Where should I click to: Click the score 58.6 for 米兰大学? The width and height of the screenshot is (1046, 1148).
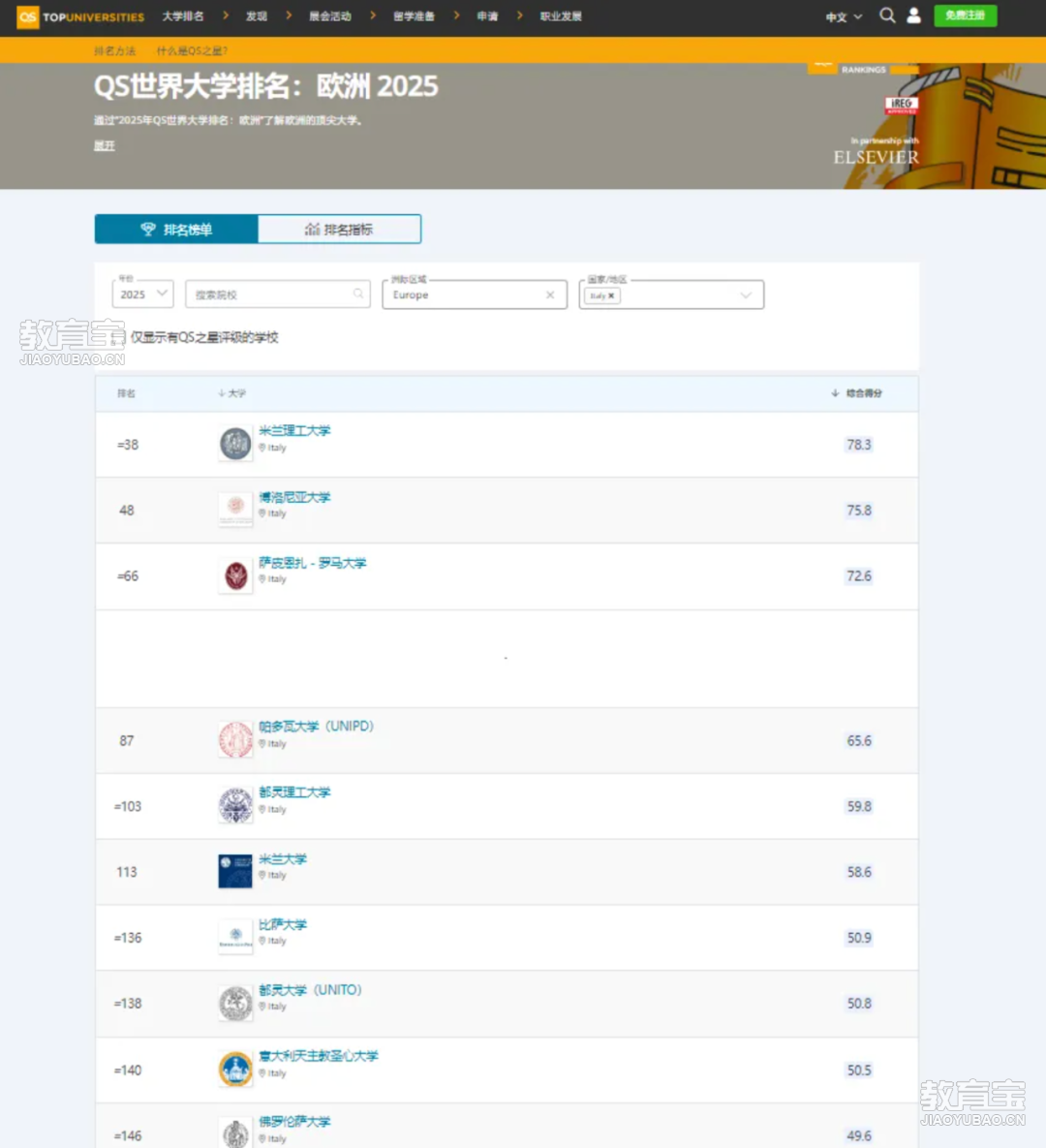pyautogui.click(x=859, y=872)
